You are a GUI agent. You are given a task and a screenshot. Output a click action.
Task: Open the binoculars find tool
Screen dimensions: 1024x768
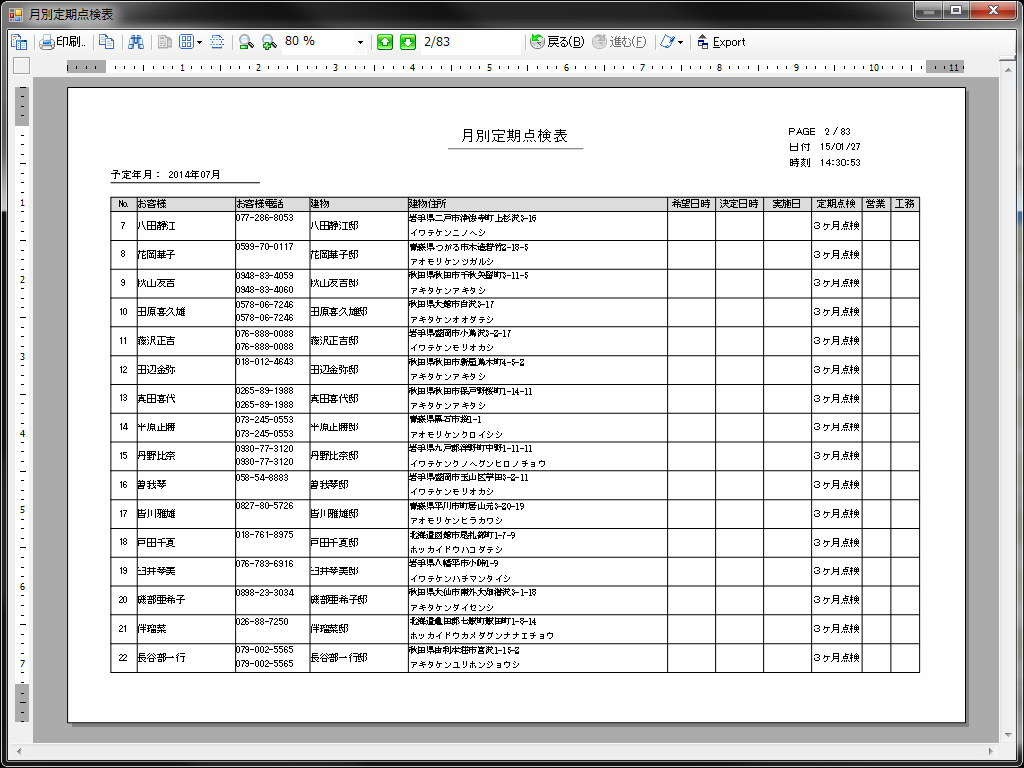coord(136,42)
